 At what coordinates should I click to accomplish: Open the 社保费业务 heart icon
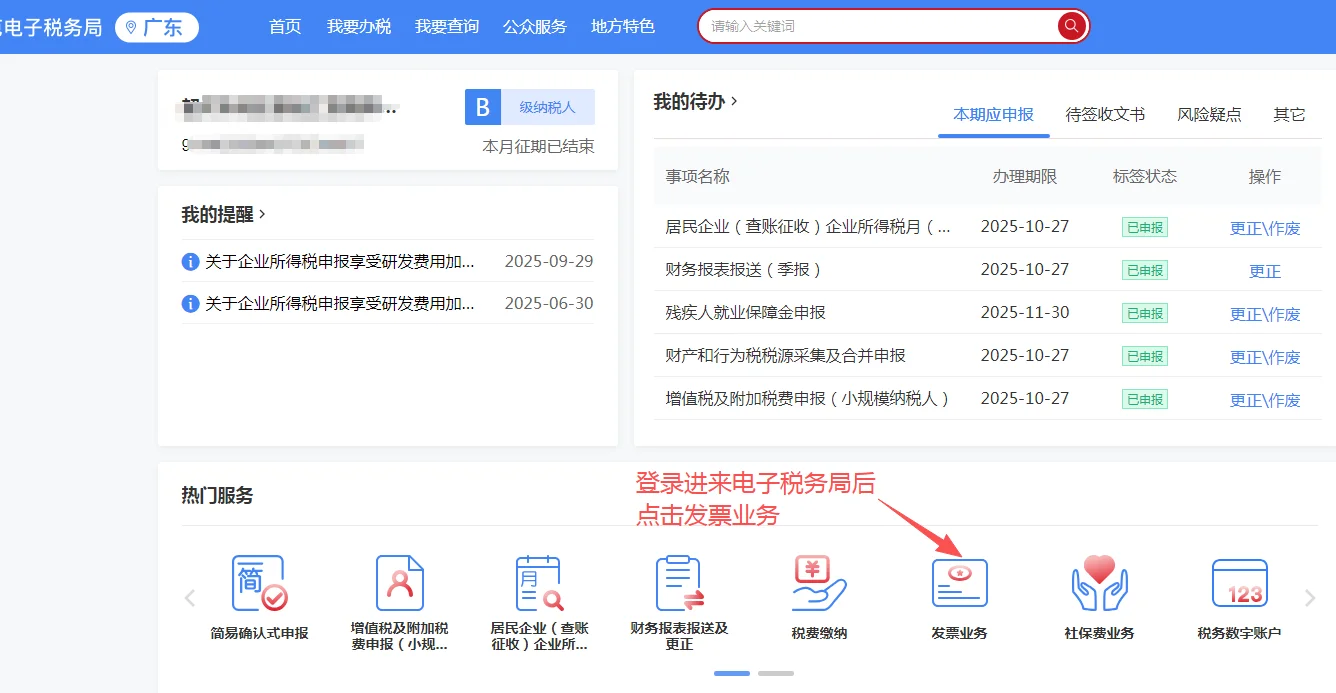pos(1099,582)
